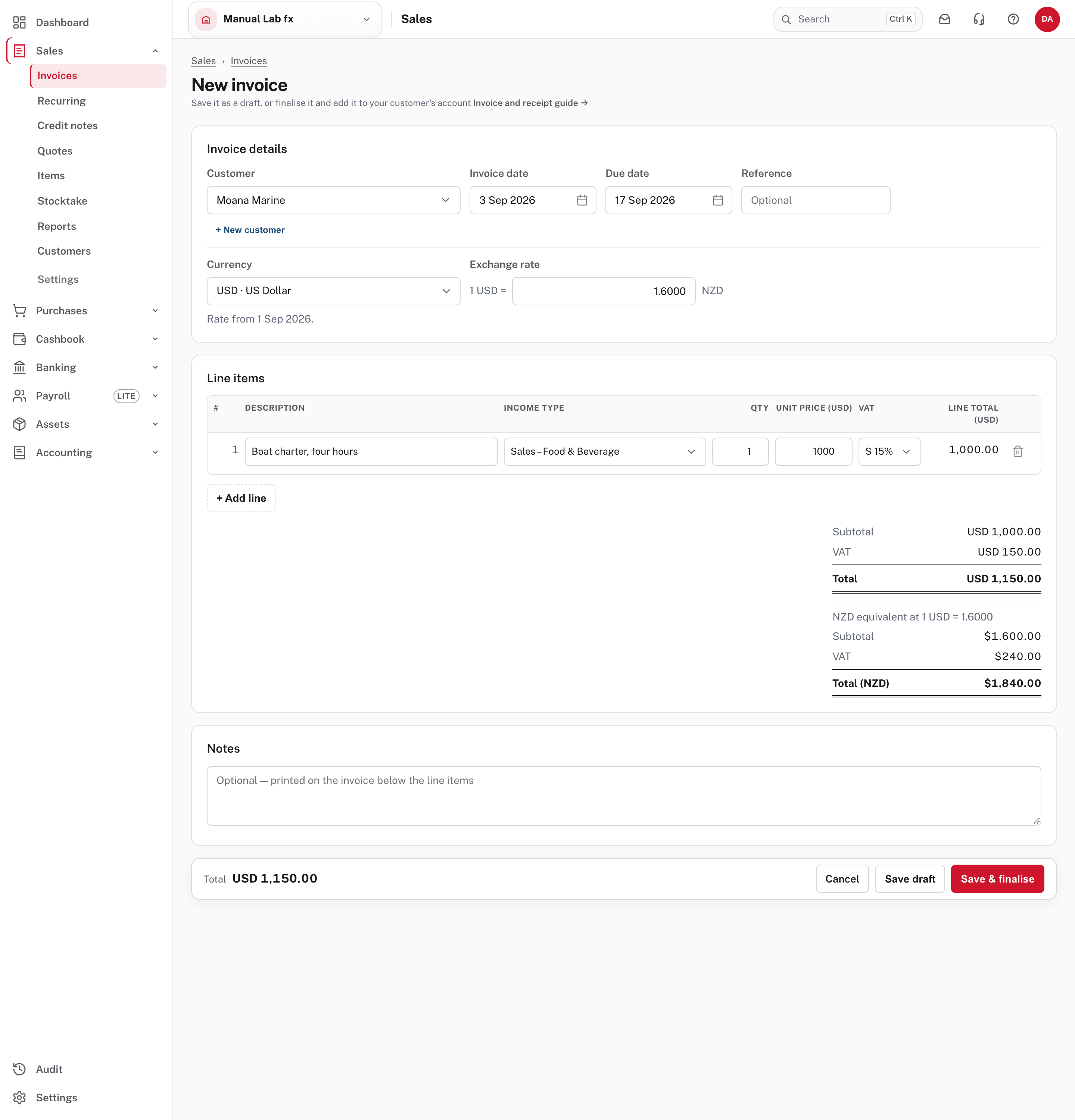Go to Recurring in the Sales submenu
This screenshot has width=1075, height=1120.
tap(62, 100)
